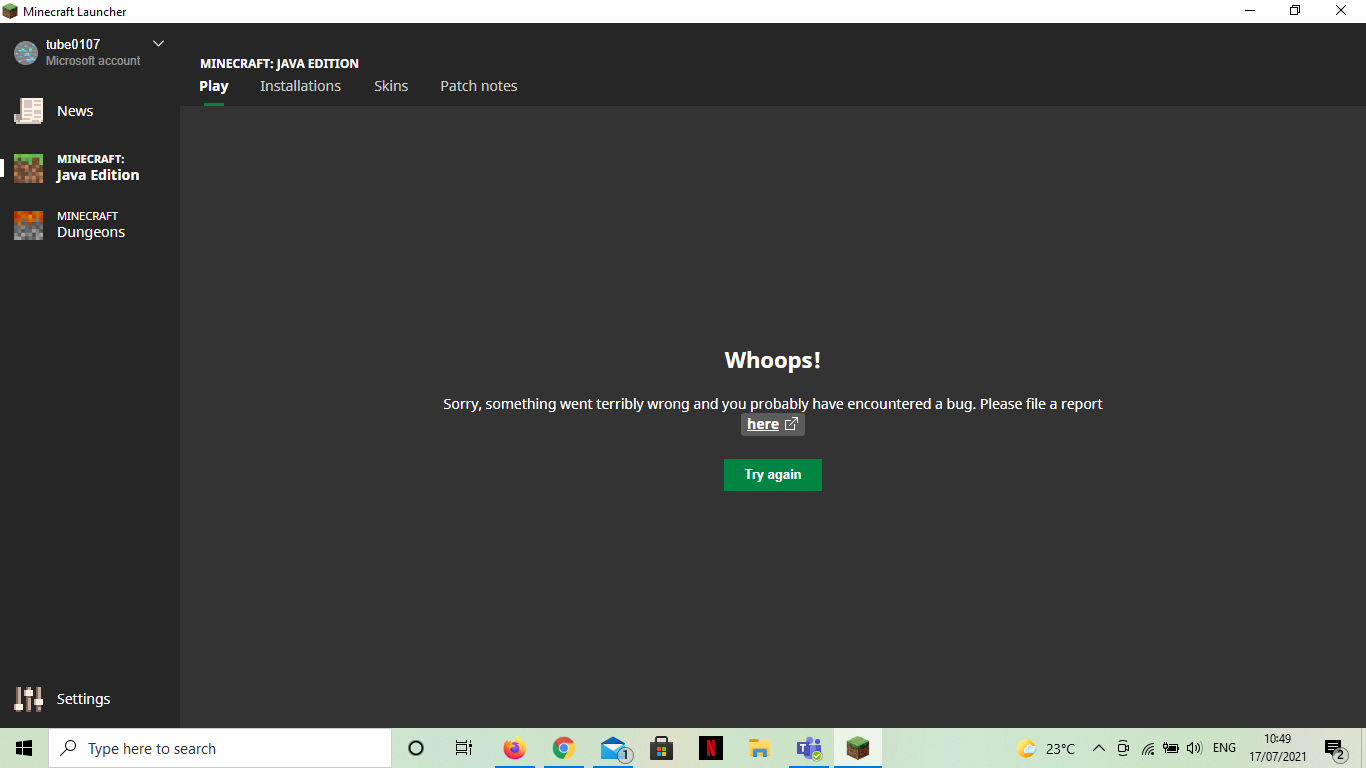The image size is (1366, 768).
Task: Open File Explorer from the taskbar
Action: (x=760, y=748)
